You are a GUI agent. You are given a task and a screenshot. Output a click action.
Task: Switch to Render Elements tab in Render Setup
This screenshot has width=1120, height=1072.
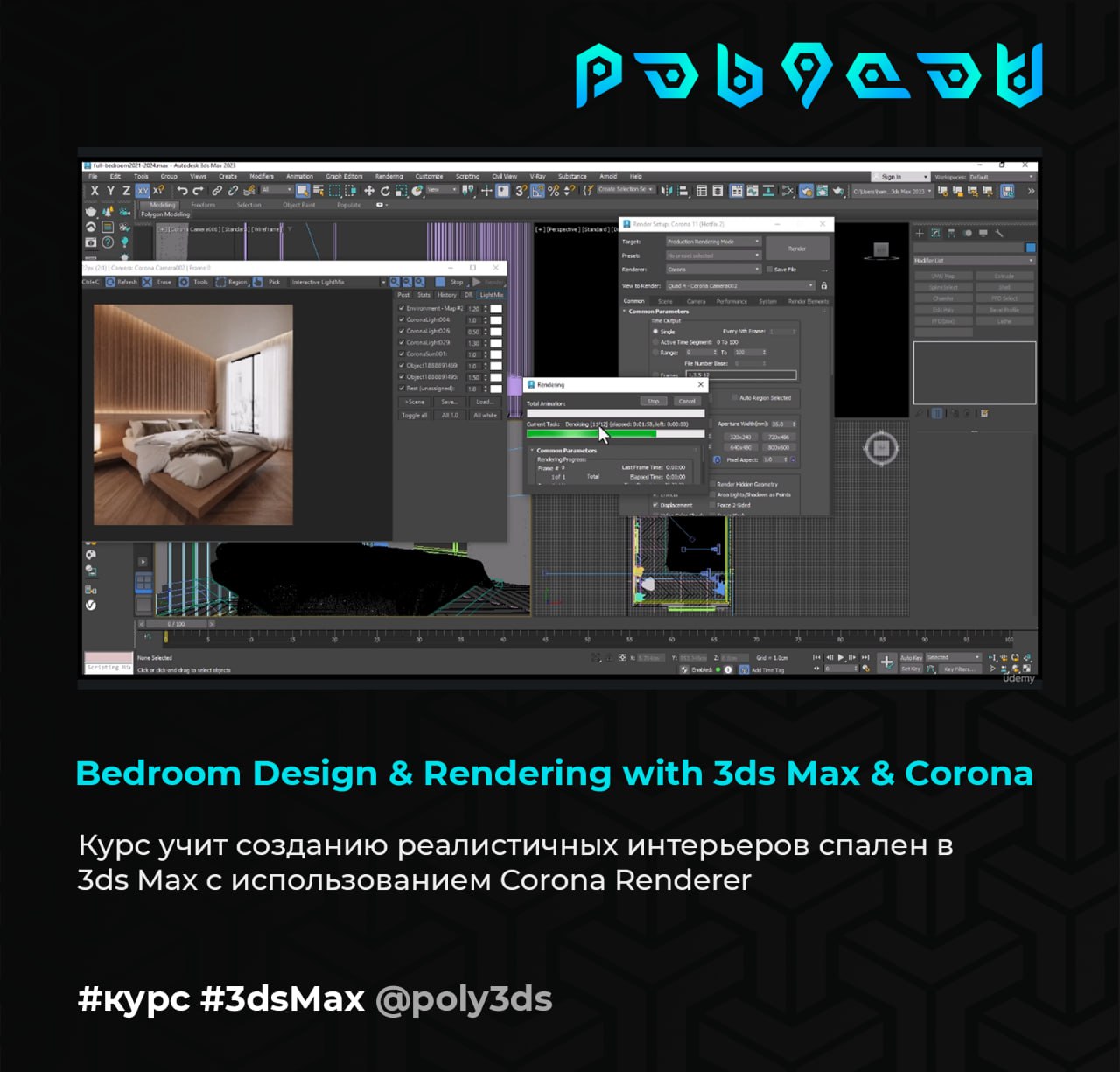pos(808,301)
